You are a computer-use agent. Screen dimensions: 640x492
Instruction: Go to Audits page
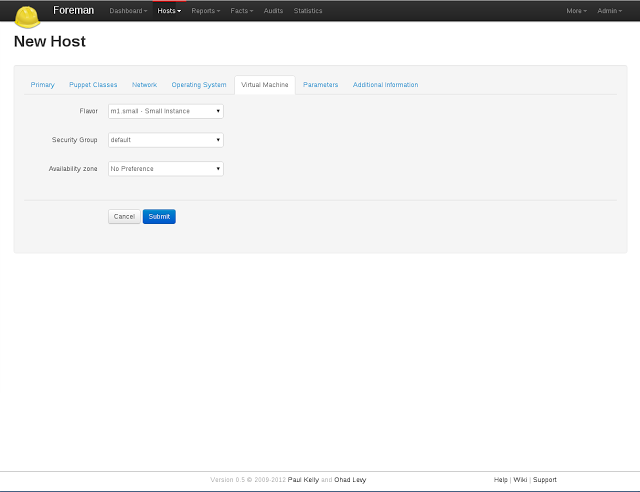click(273, 11)
